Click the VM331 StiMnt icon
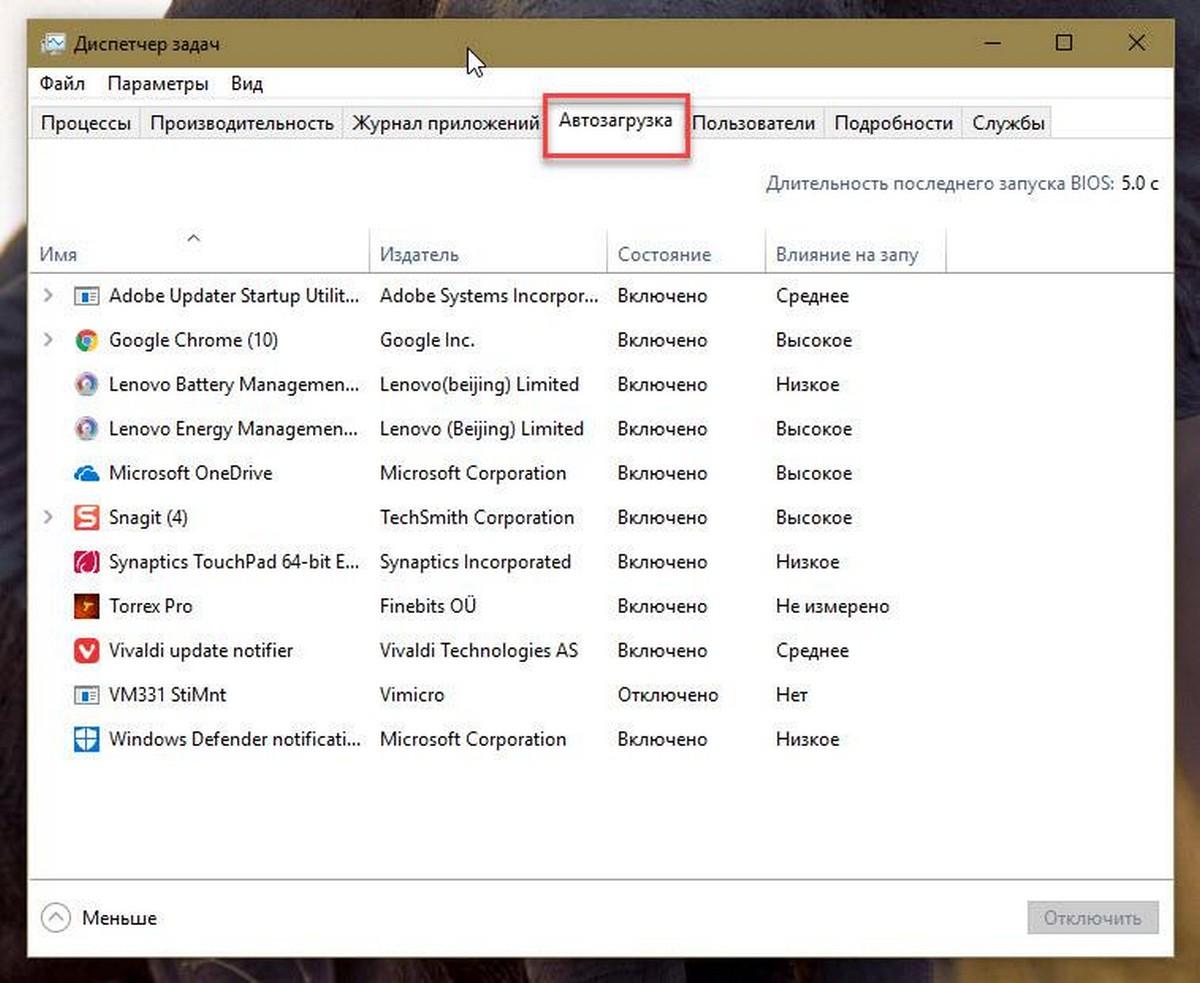The width and height of the screenshot is (1200, 983). click(87, 695)
